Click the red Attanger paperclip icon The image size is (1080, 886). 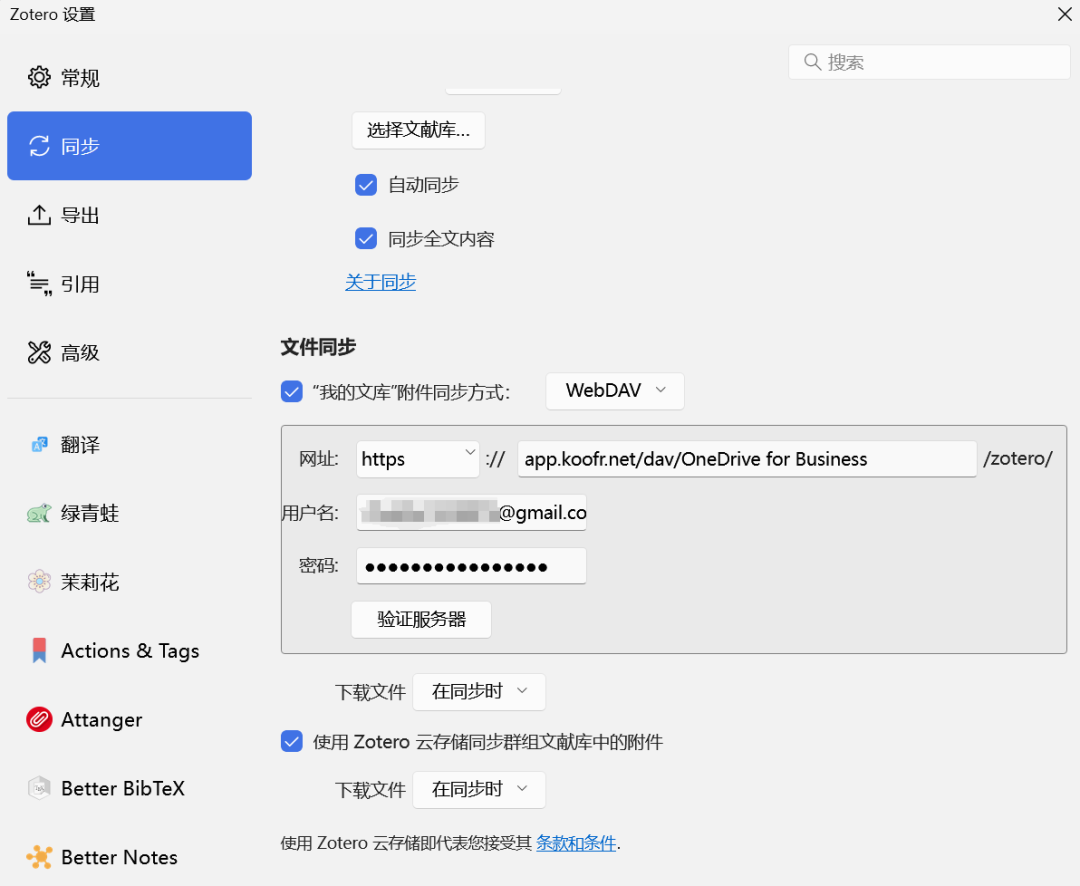(39, 720)
